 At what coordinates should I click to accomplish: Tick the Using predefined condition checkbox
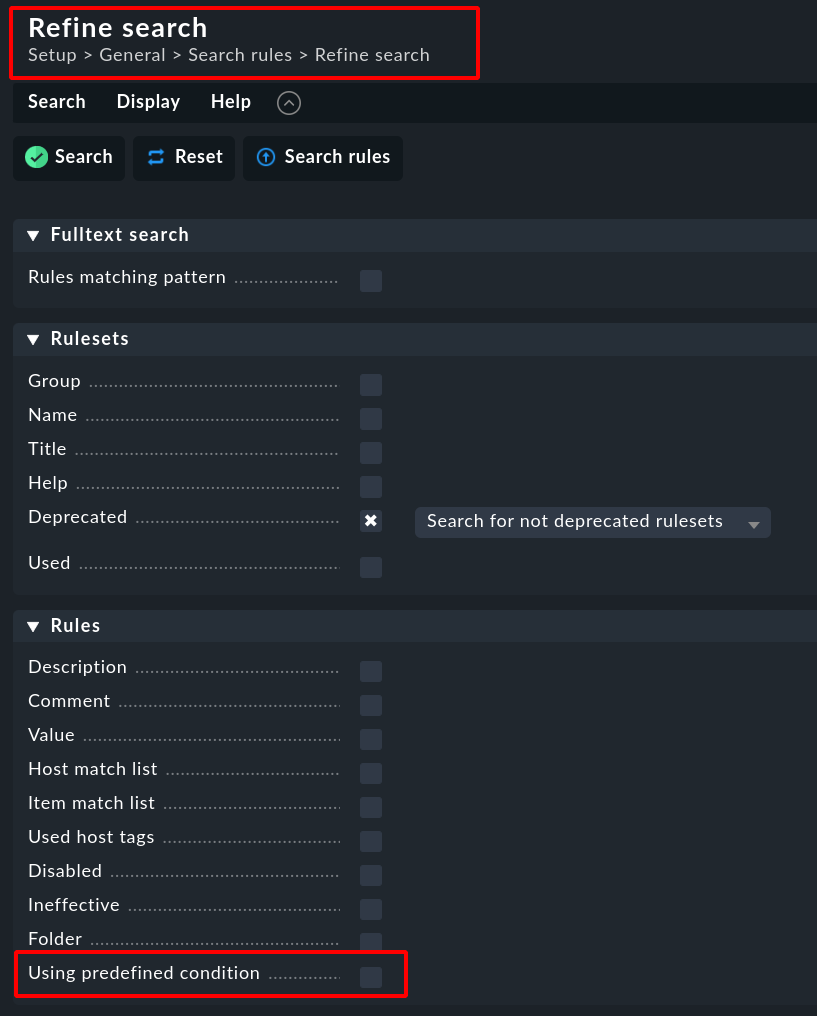pyautogui.click(x=371, y=977)
